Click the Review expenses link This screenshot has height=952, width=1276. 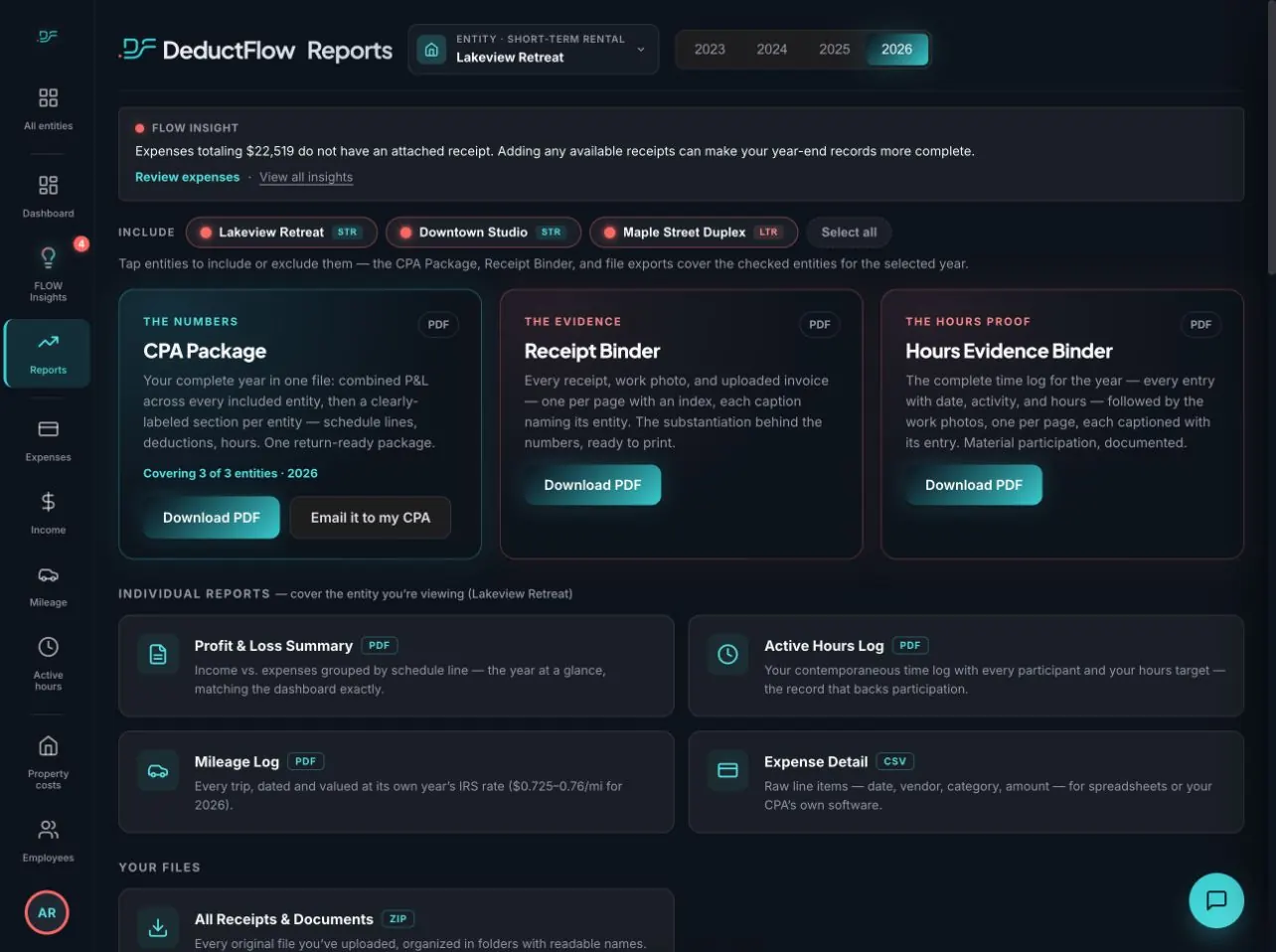[x=188, y=177]
